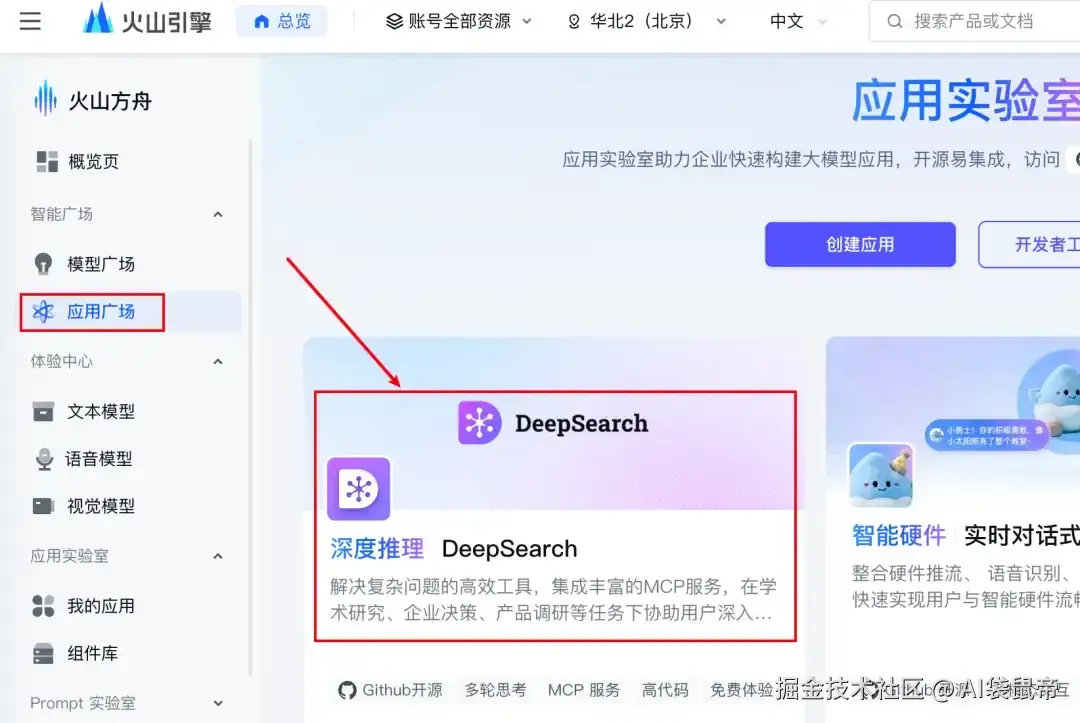Click the 高代码 tag
The width and height of the screenshot is (1080, 723).
pos(665,690)
